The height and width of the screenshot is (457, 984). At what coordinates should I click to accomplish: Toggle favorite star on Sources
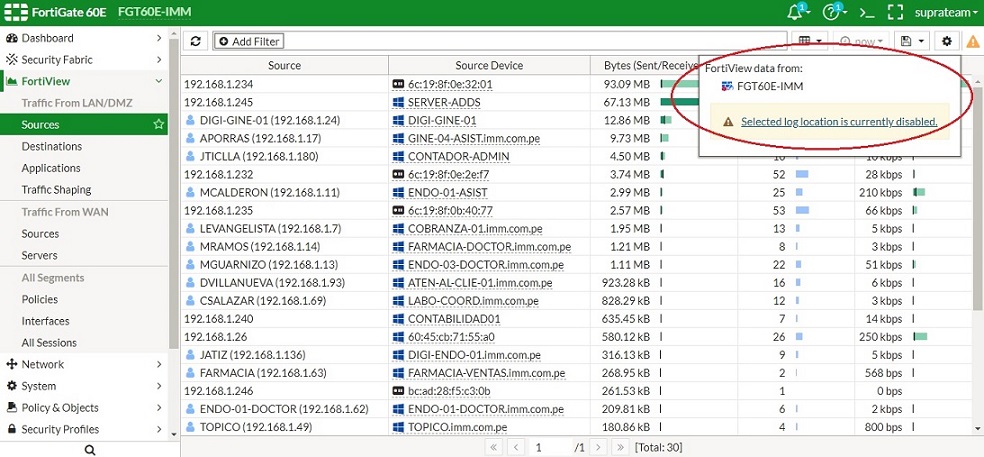159,124
